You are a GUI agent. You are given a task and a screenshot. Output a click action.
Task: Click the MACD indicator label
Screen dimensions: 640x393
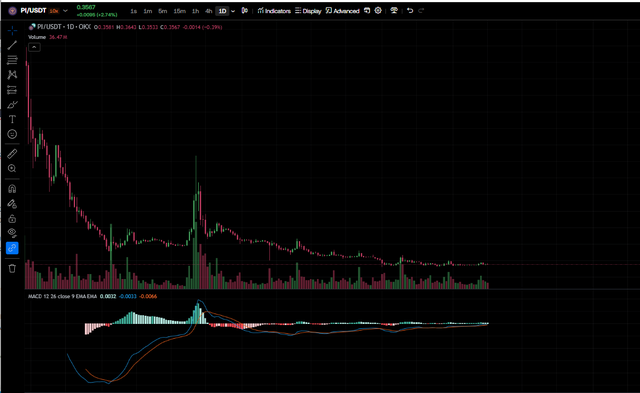pyautogui.click(x=62, y=296)
